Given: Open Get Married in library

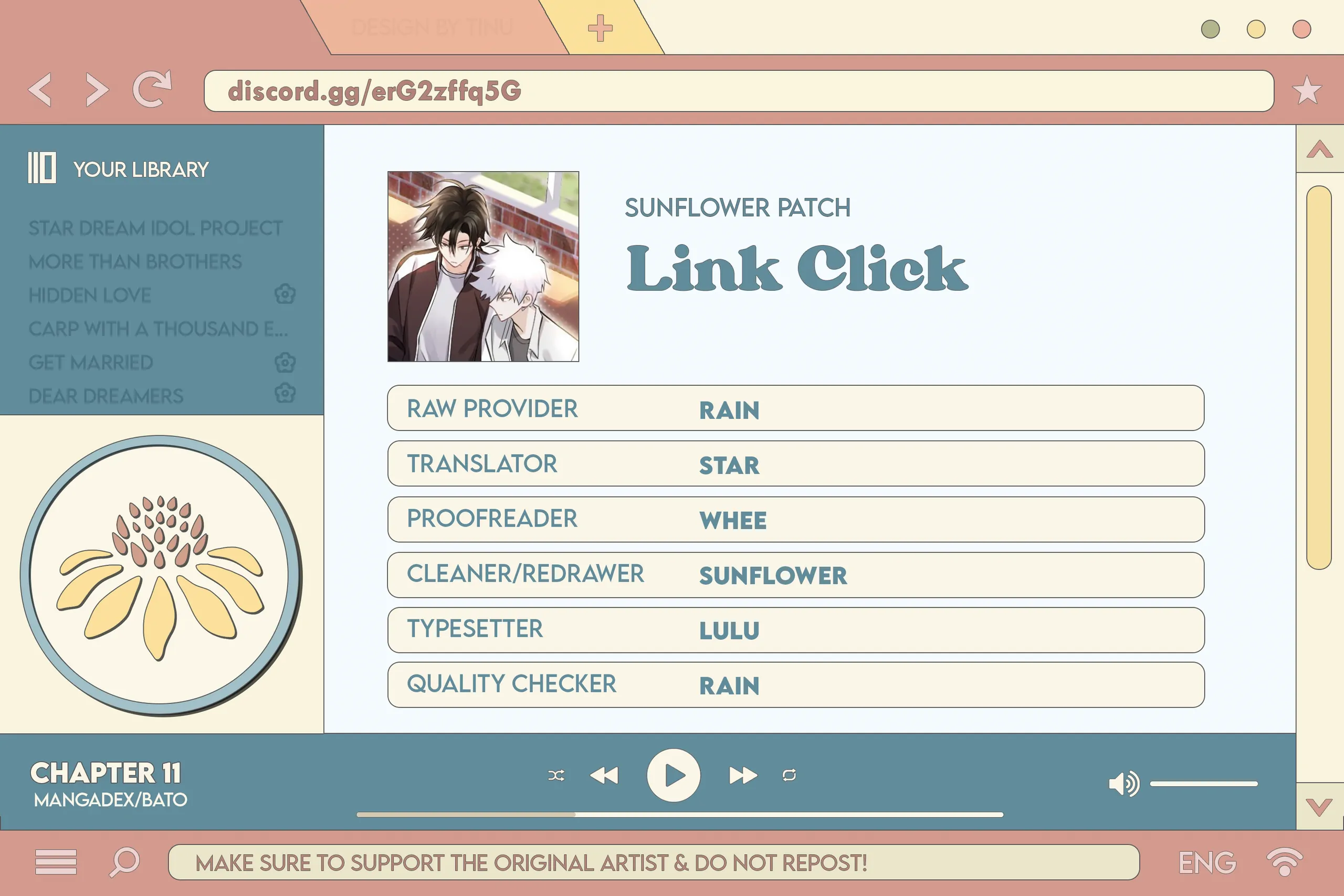Looking at the screenshot, I should pos(91,362).
